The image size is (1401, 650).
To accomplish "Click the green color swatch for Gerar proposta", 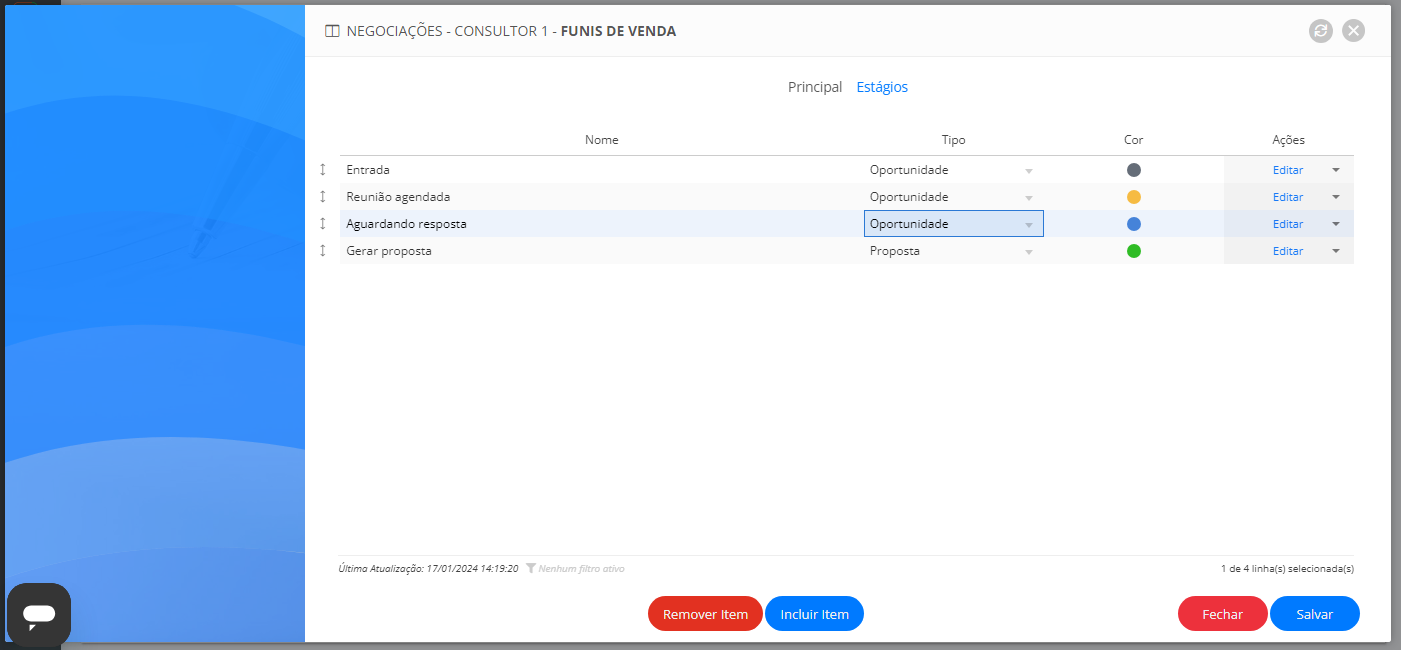I will tap(1133, 251).
